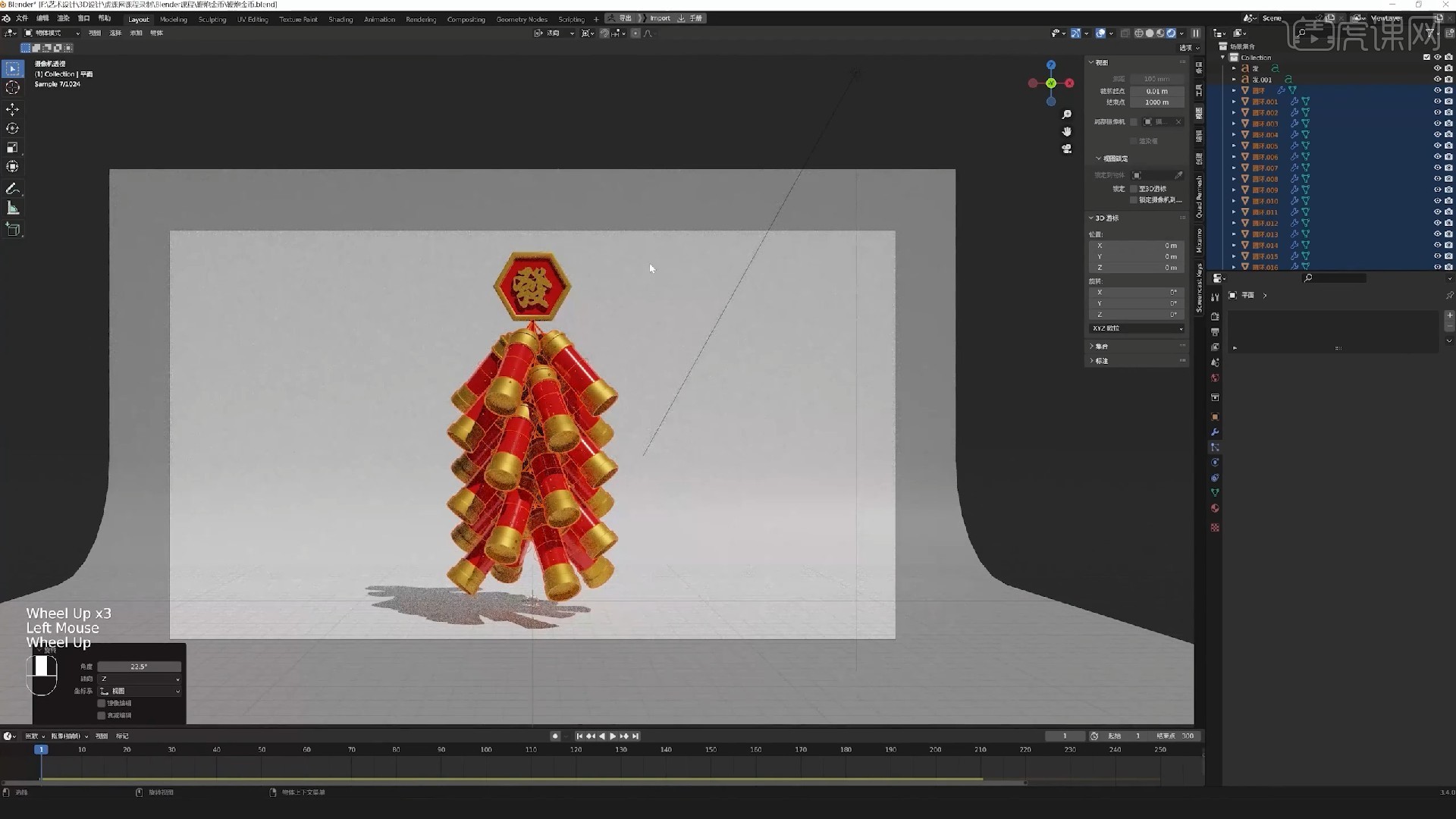Collapse the Collection in the outliner
The width and height of the screenshot is (1456, 819).
[x=1223, y=58]
